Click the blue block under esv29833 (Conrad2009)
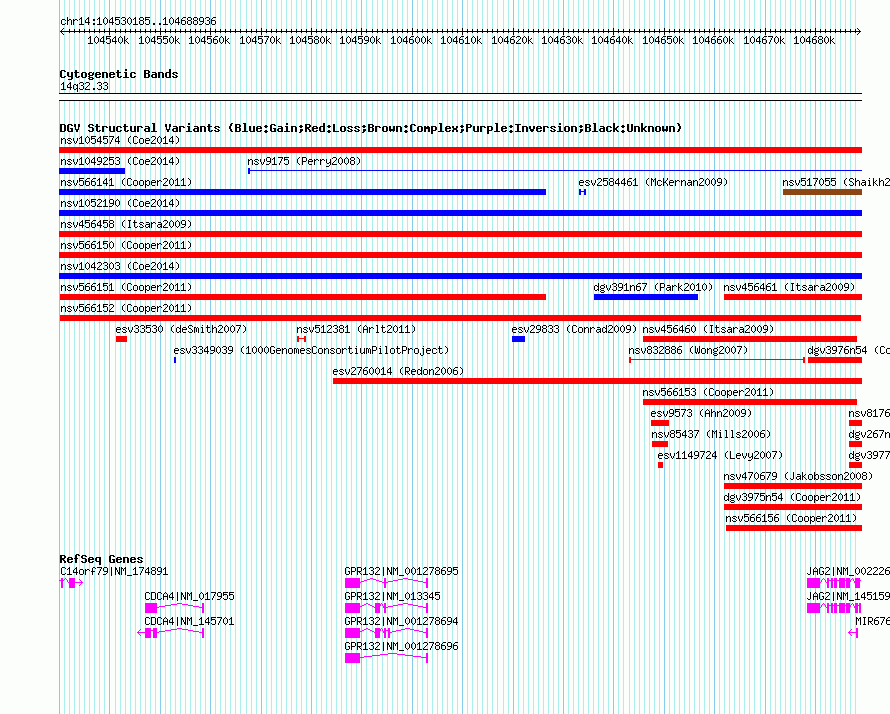The height and width of the screenshot is (714, 890). point(518,339)
